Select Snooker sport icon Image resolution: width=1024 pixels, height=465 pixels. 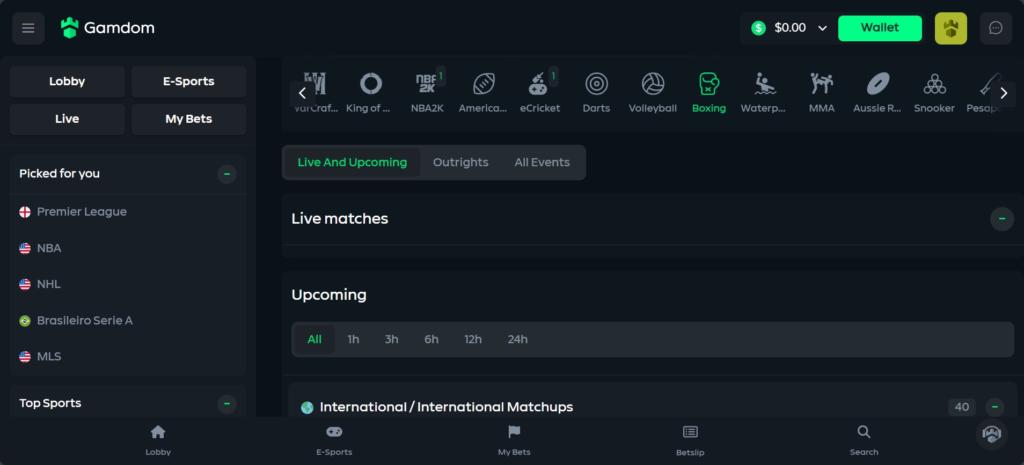point(935,93)
